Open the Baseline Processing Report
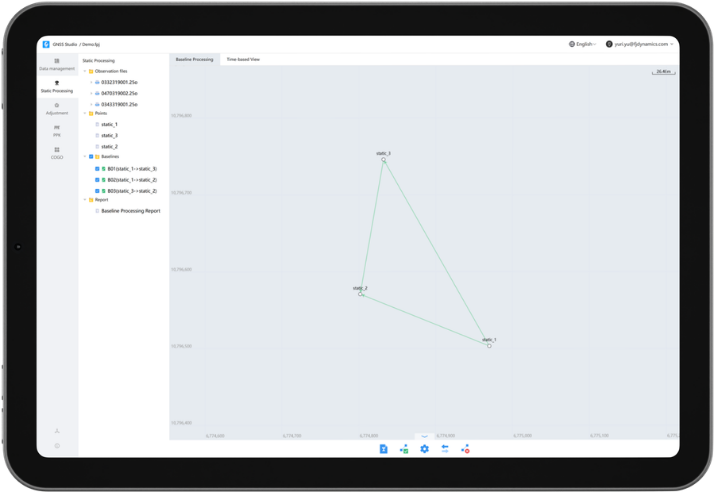This screenshot has width=716, height=494. click(x=130, y=211)
